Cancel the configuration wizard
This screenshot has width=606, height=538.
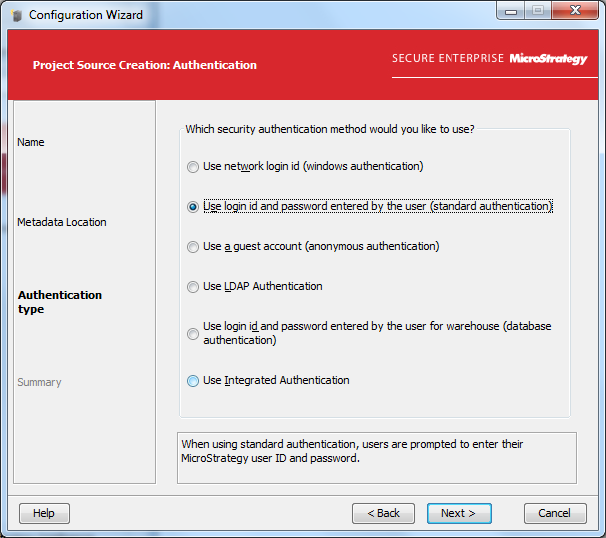point(554,513)
